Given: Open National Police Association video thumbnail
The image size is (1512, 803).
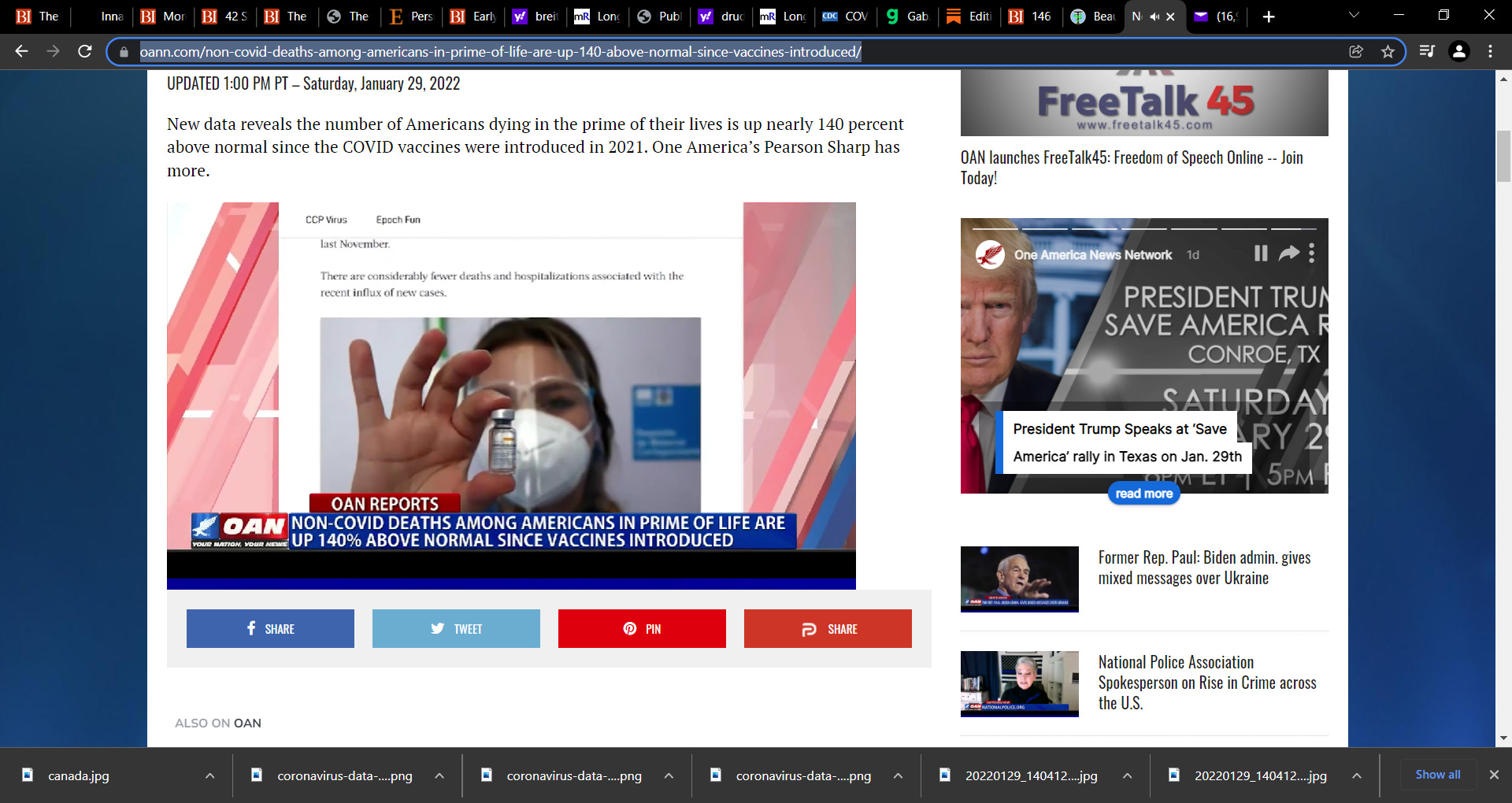Looking at the screenshot, I should (1020, 683).
